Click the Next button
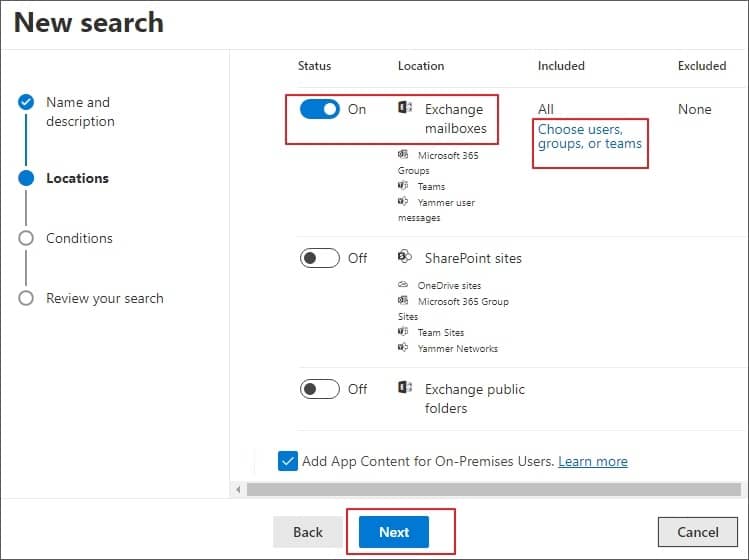 click(394, 532)
